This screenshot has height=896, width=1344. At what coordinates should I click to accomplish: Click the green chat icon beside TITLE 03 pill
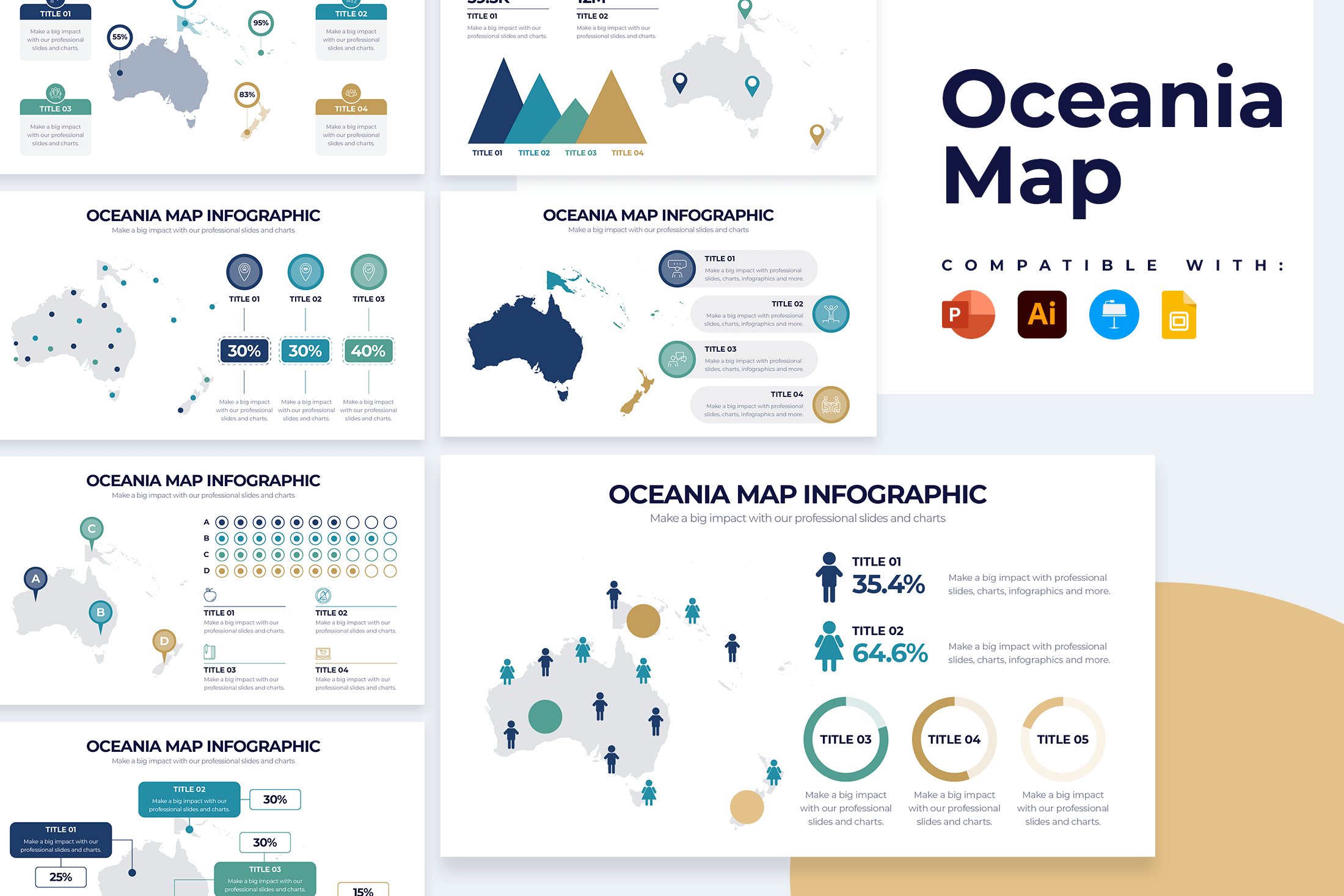point(677,359)
